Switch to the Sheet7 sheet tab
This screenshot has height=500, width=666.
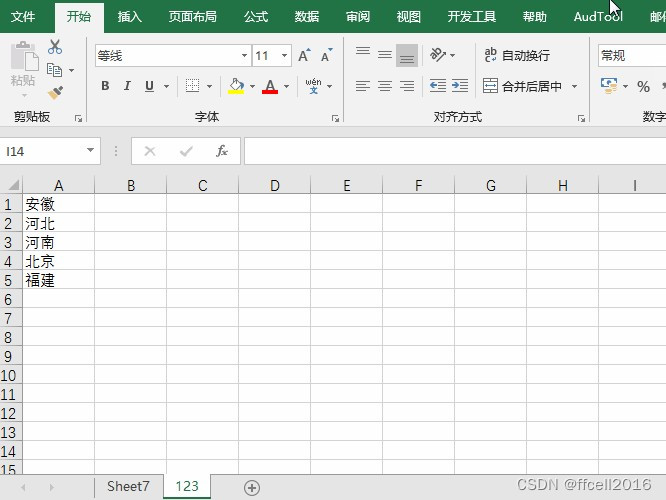point(128,486)
